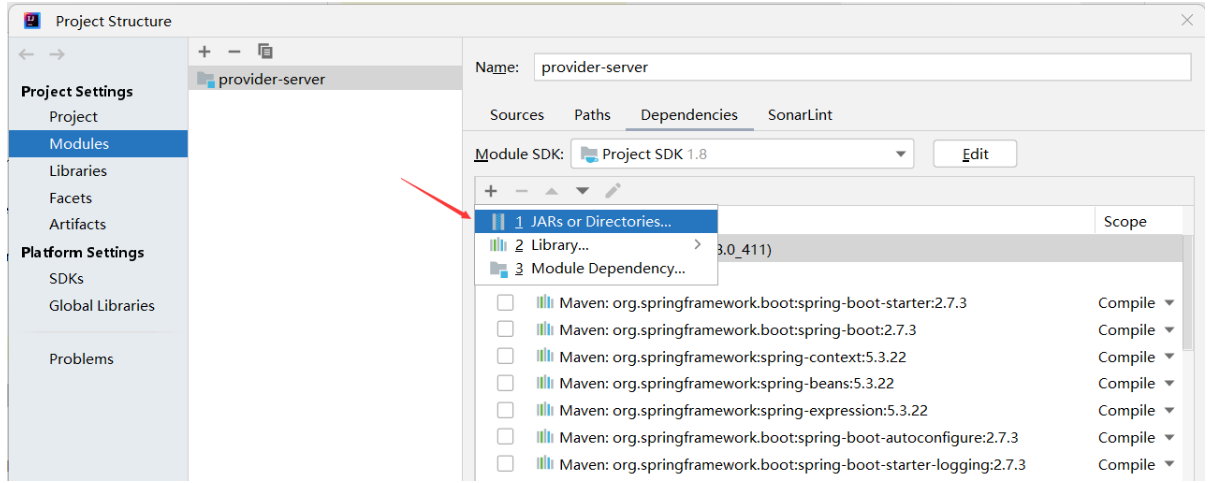Toggle export checkbox for spring-boot:2.7.3

(505, 329)
